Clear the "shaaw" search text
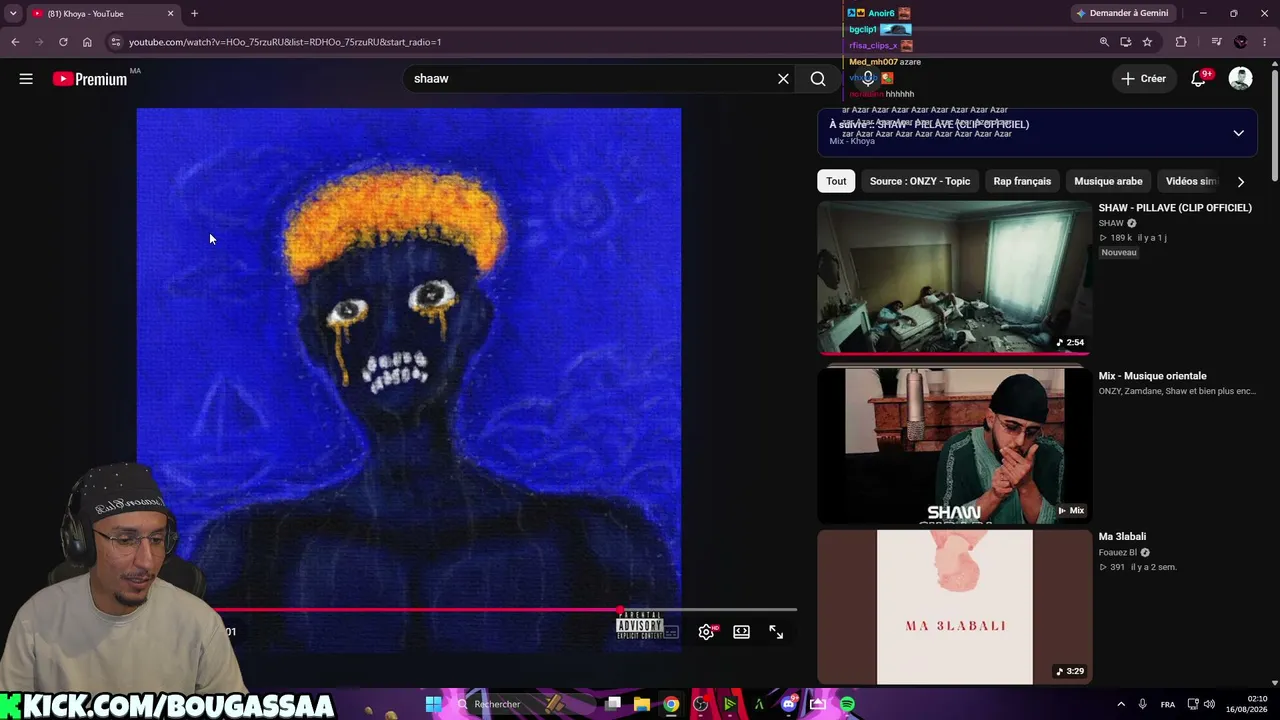Viewport: 1280px width, 720px height. pos(783,79)
